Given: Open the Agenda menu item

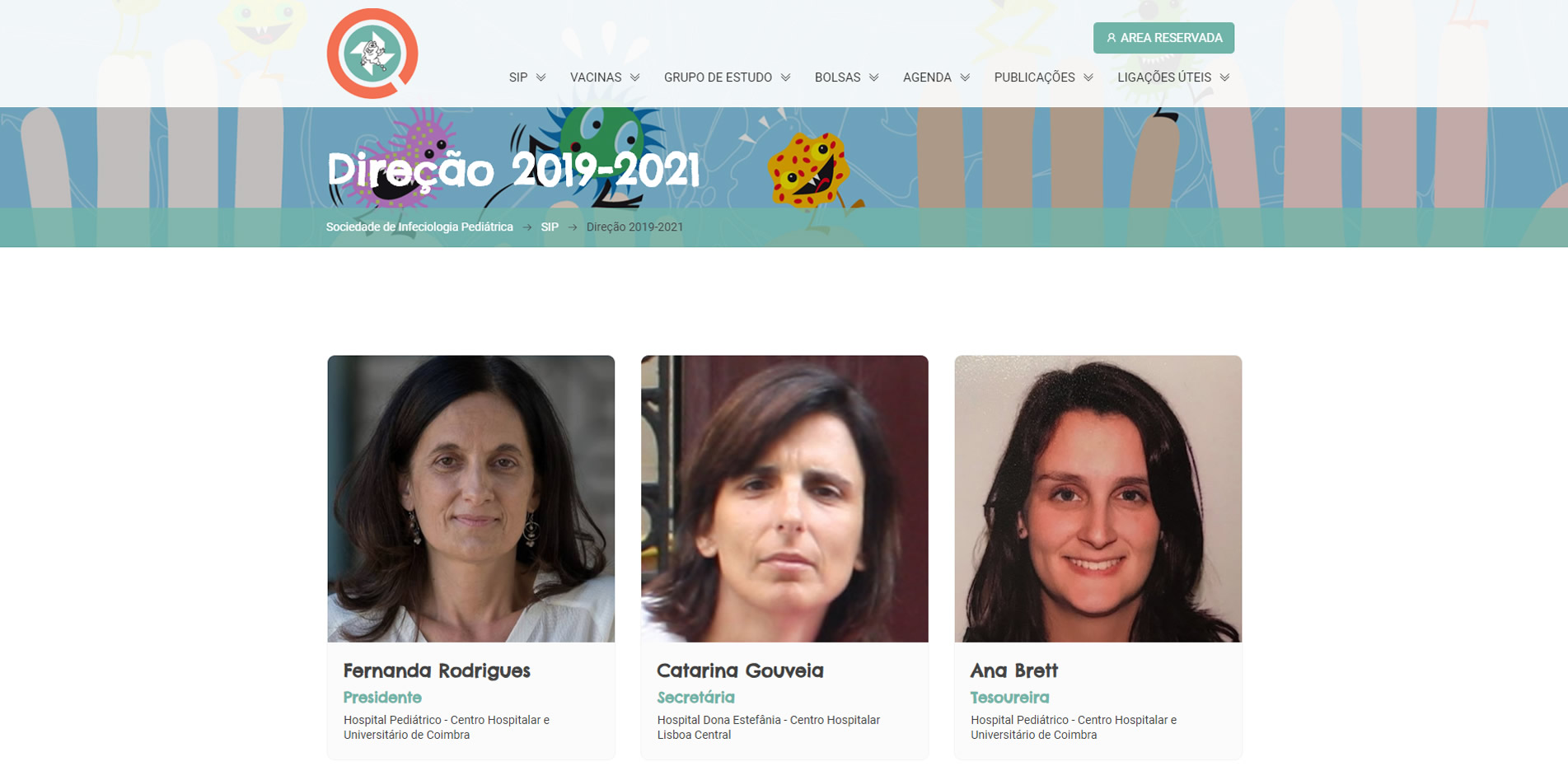Looking at the screenshot, I should point(927,77).
